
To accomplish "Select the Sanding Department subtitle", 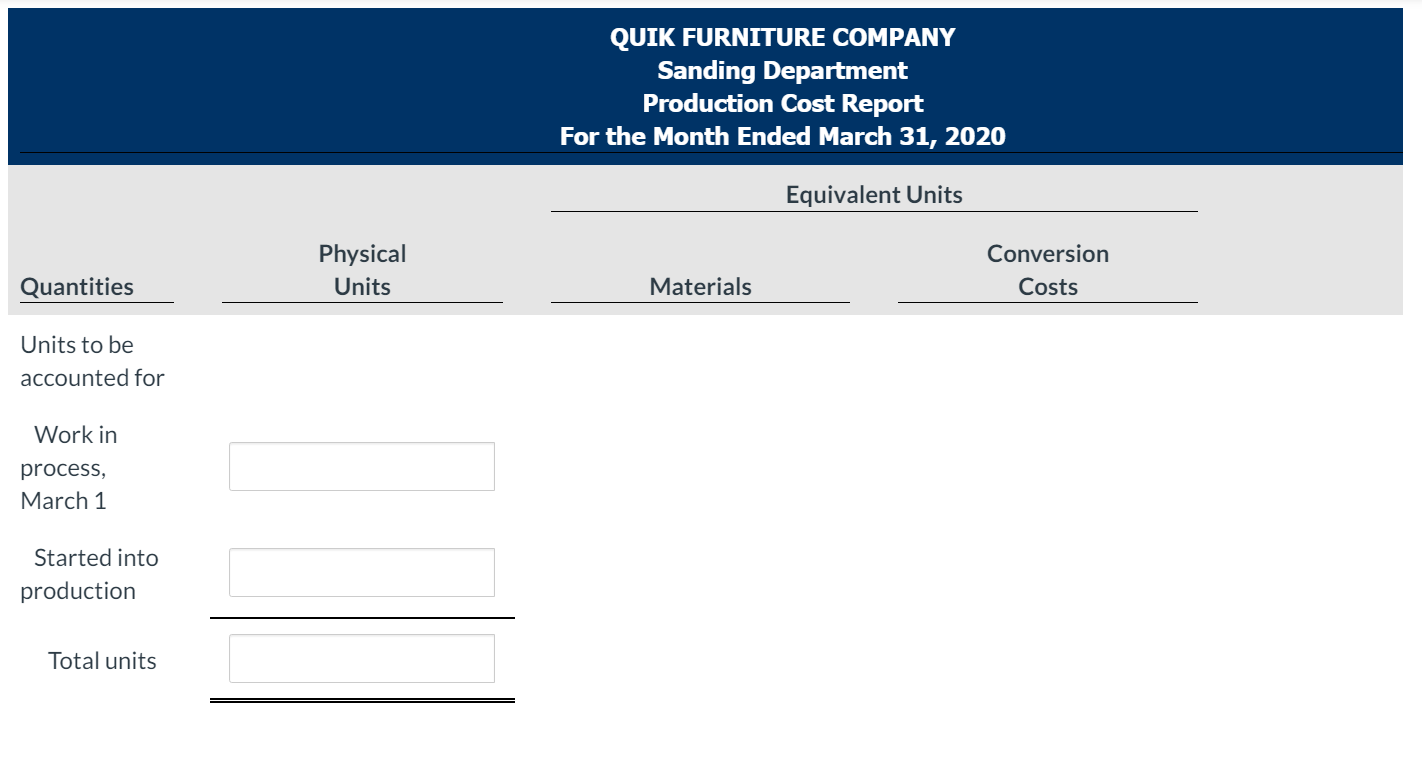I will (x=781, y=70).
